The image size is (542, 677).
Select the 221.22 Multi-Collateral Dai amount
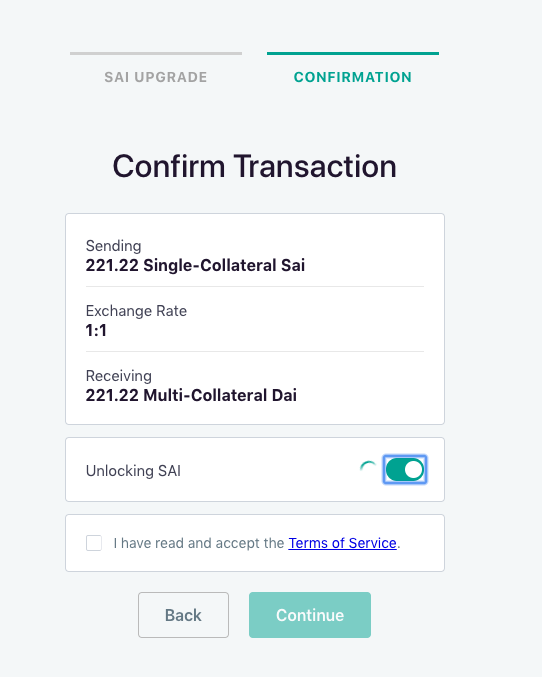[191, 395]
